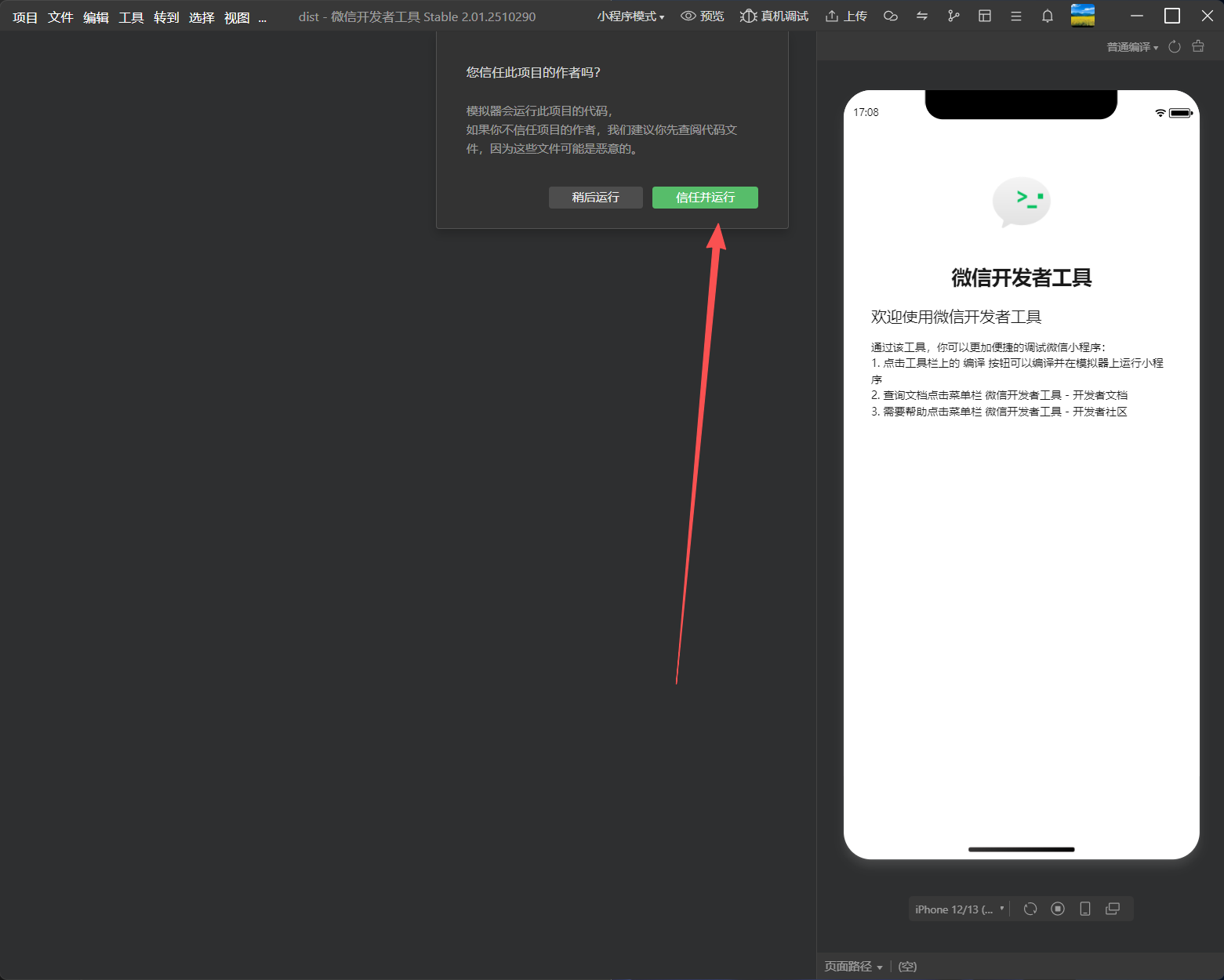Expand the 页面路径 page path dropdown
This screenshot has width=1224, height=980.
[x=853, y=967]
